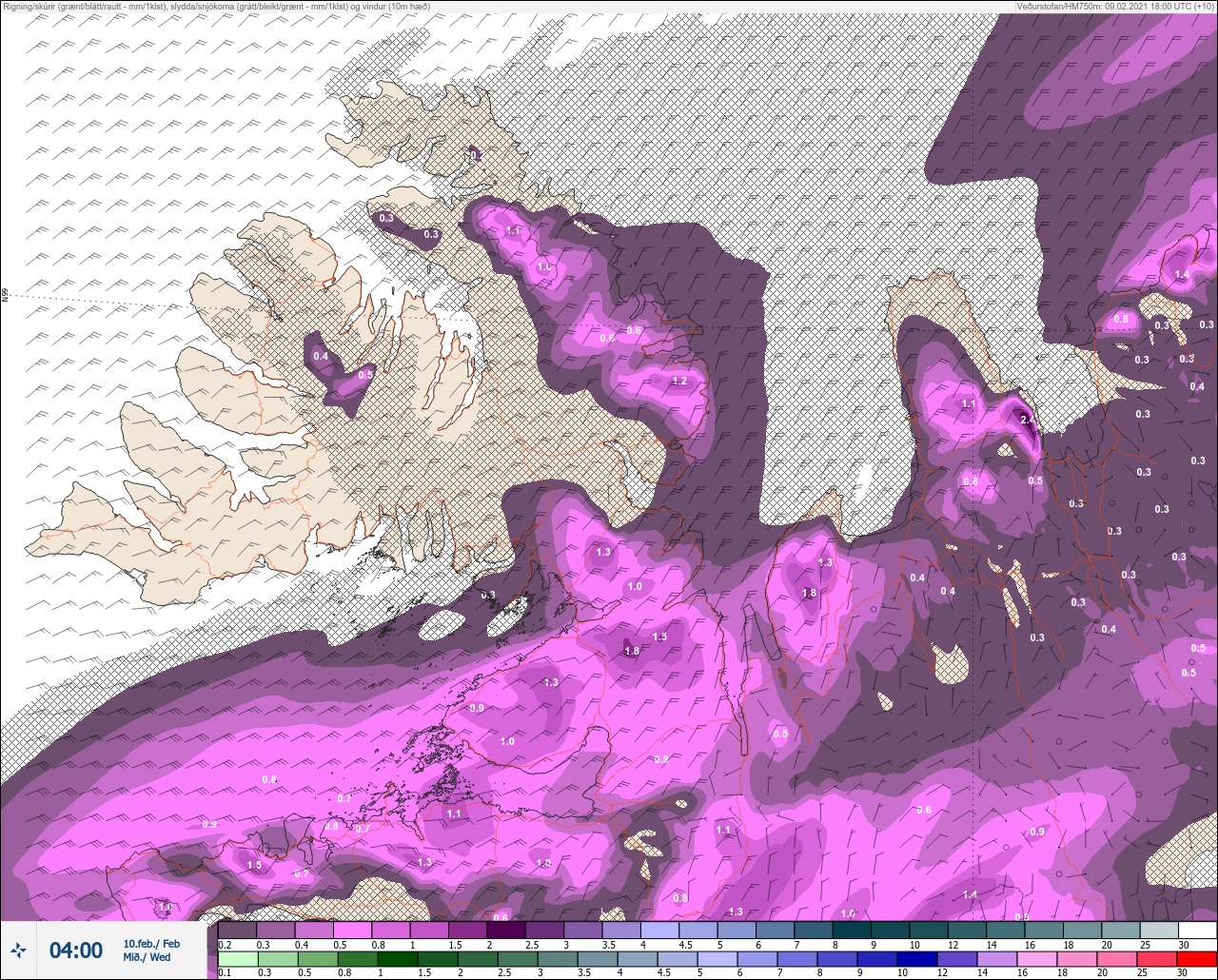Click the N99 latitude label at the left edge
The image size is (1218, 980).
(5, 296)
